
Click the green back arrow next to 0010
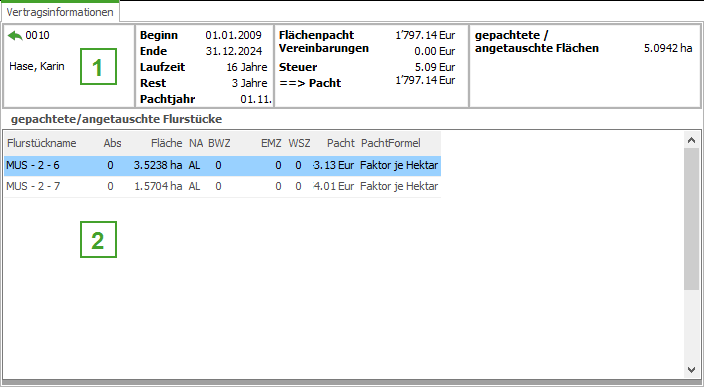pos(15,35)
